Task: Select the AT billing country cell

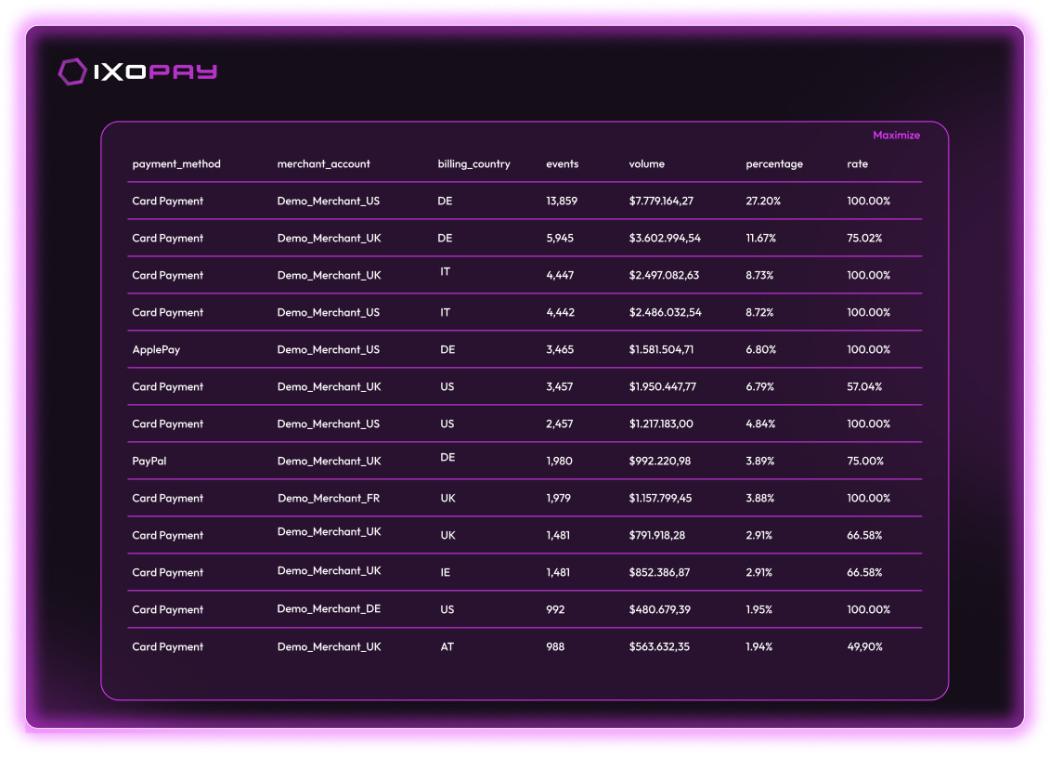Action: click(447, 647)
